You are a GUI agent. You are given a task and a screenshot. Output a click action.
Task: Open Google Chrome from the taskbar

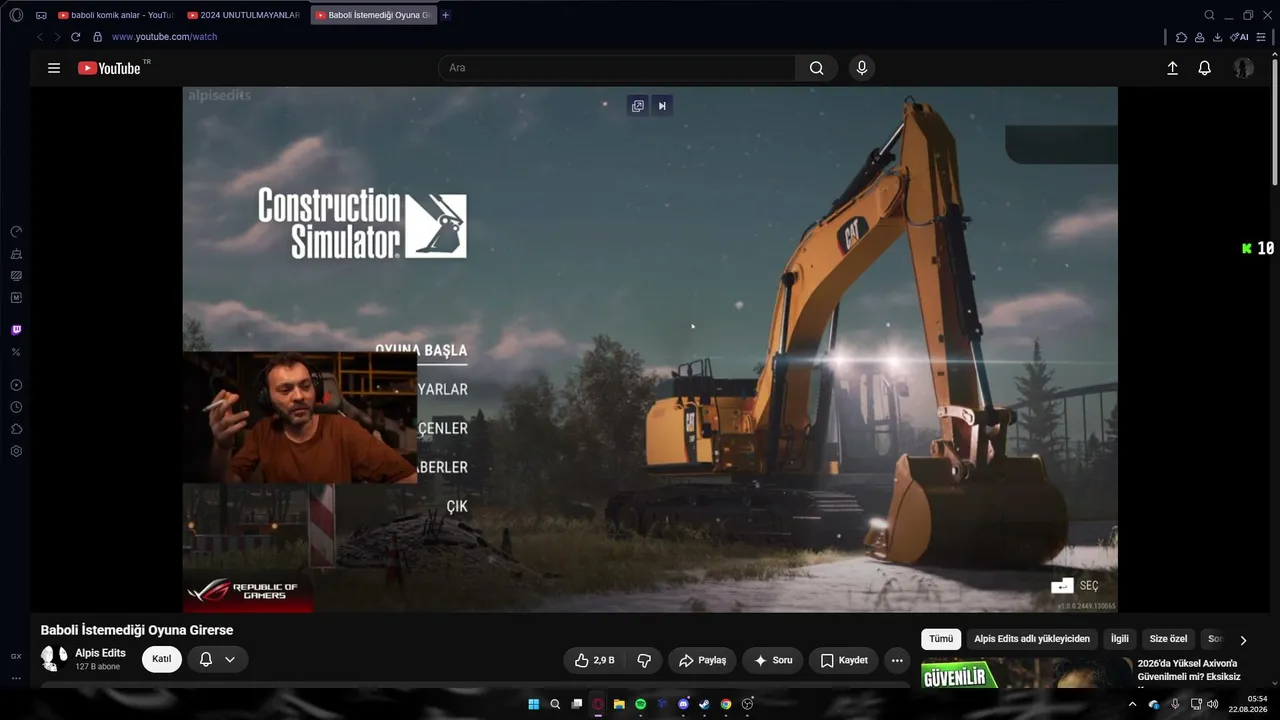coord(726,704)
